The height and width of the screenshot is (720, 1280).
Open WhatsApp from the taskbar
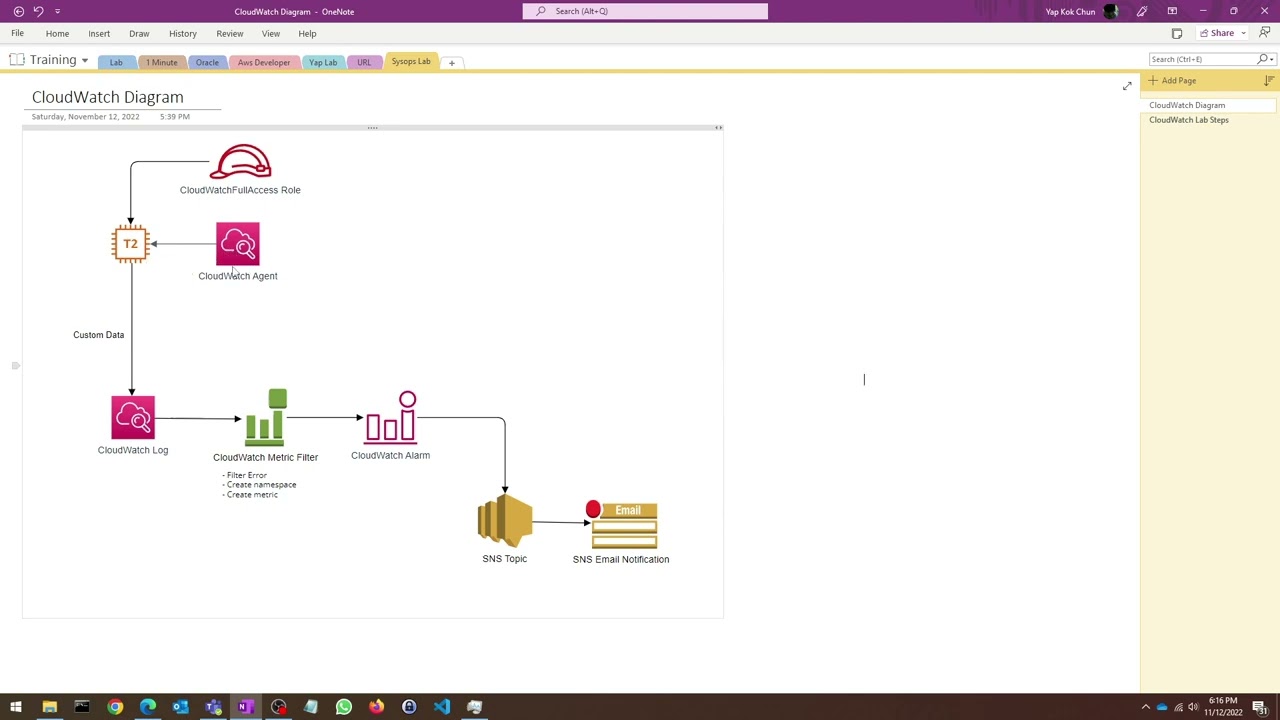coord(343,707)
